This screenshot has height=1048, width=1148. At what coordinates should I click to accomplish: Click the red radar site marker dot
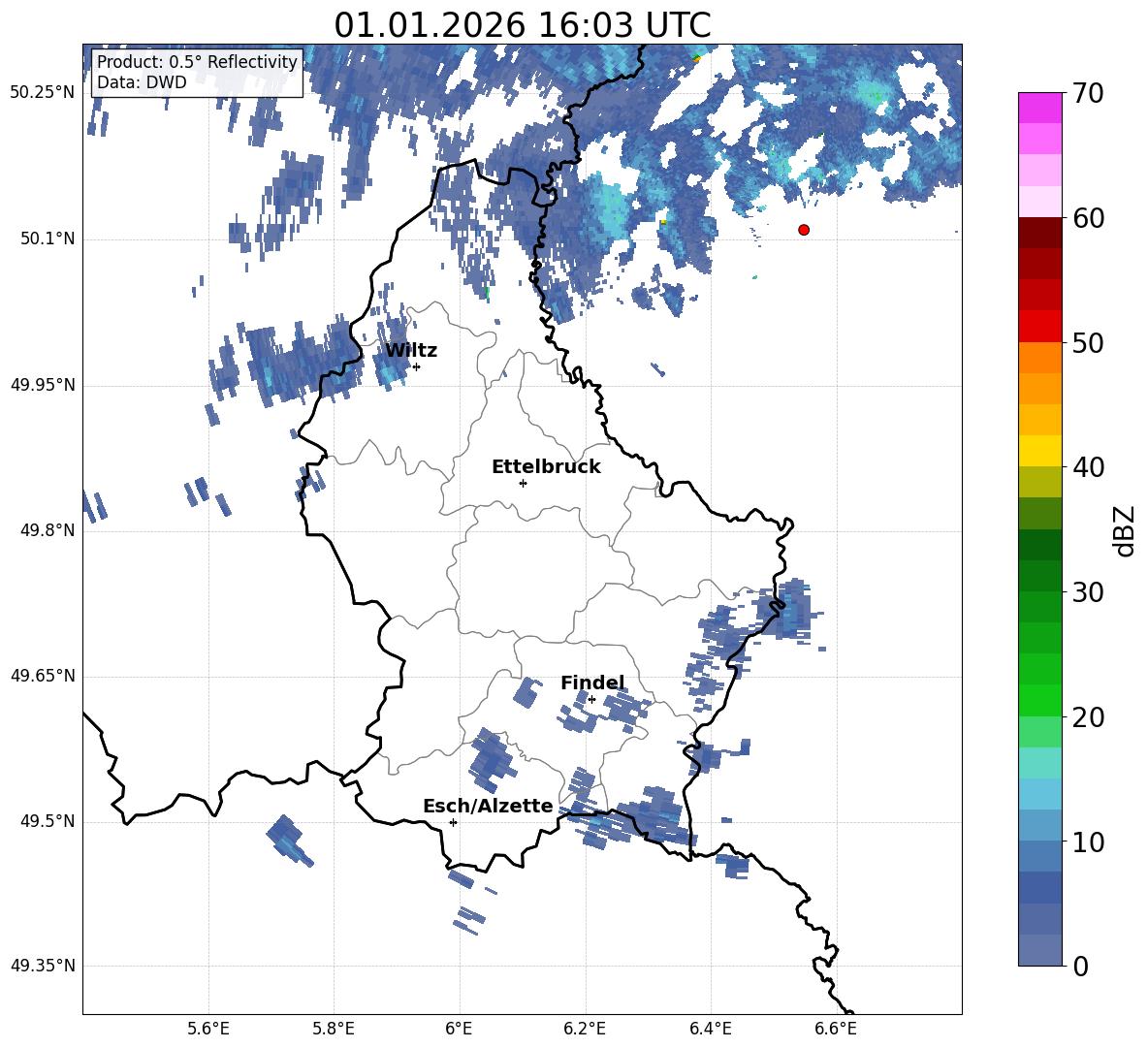click(x=804, y=230)
